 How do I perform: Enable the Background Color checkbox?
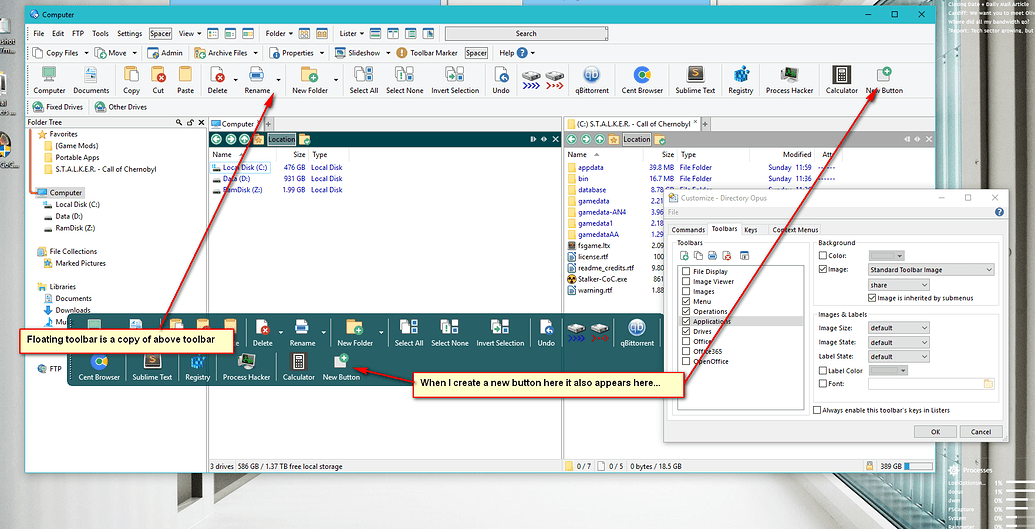(822, 256)
